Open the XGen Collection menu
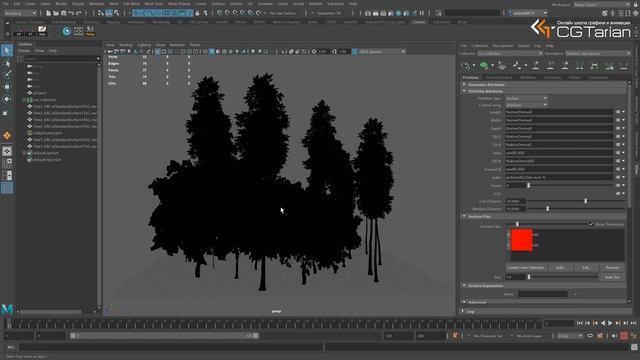This screenshot has height=360, width=640. 480,46
